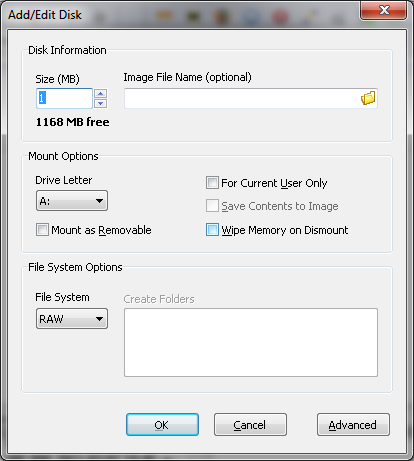Tick the For Current User Only checkbox
The height and width of the screenshot is (461, 414).
[x=212, y=183]
